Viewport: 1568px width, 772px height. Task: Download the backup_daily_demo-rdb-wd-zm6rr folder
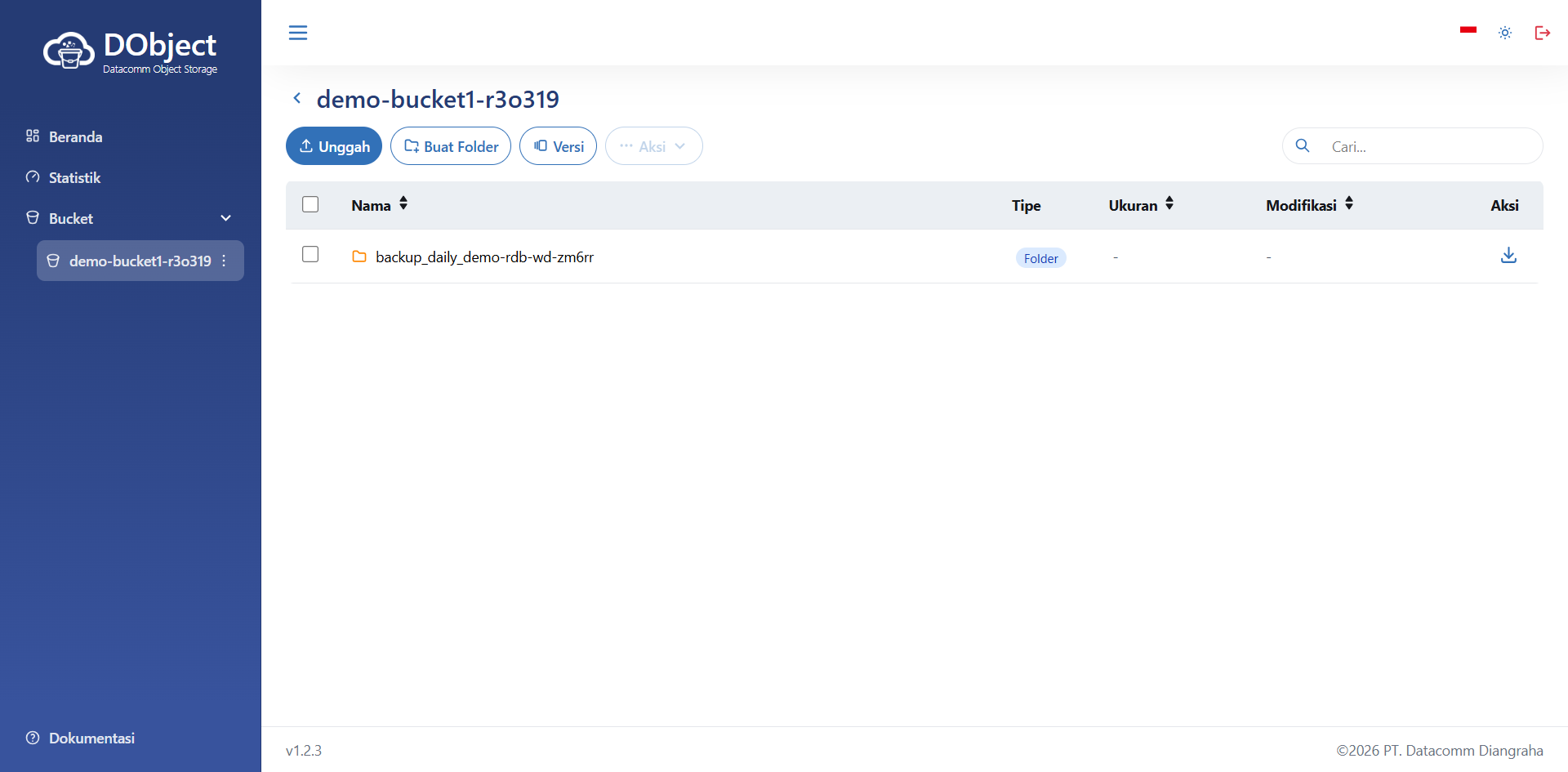coord(1508,256)
